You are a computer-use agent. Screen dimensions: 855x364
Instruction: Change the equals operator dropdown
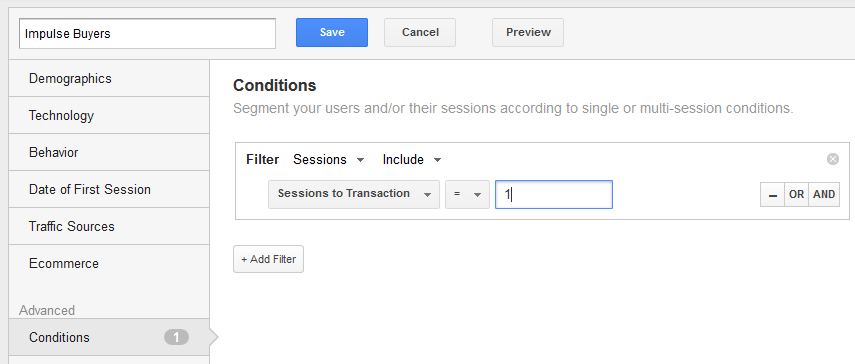(x=467, y=194)
